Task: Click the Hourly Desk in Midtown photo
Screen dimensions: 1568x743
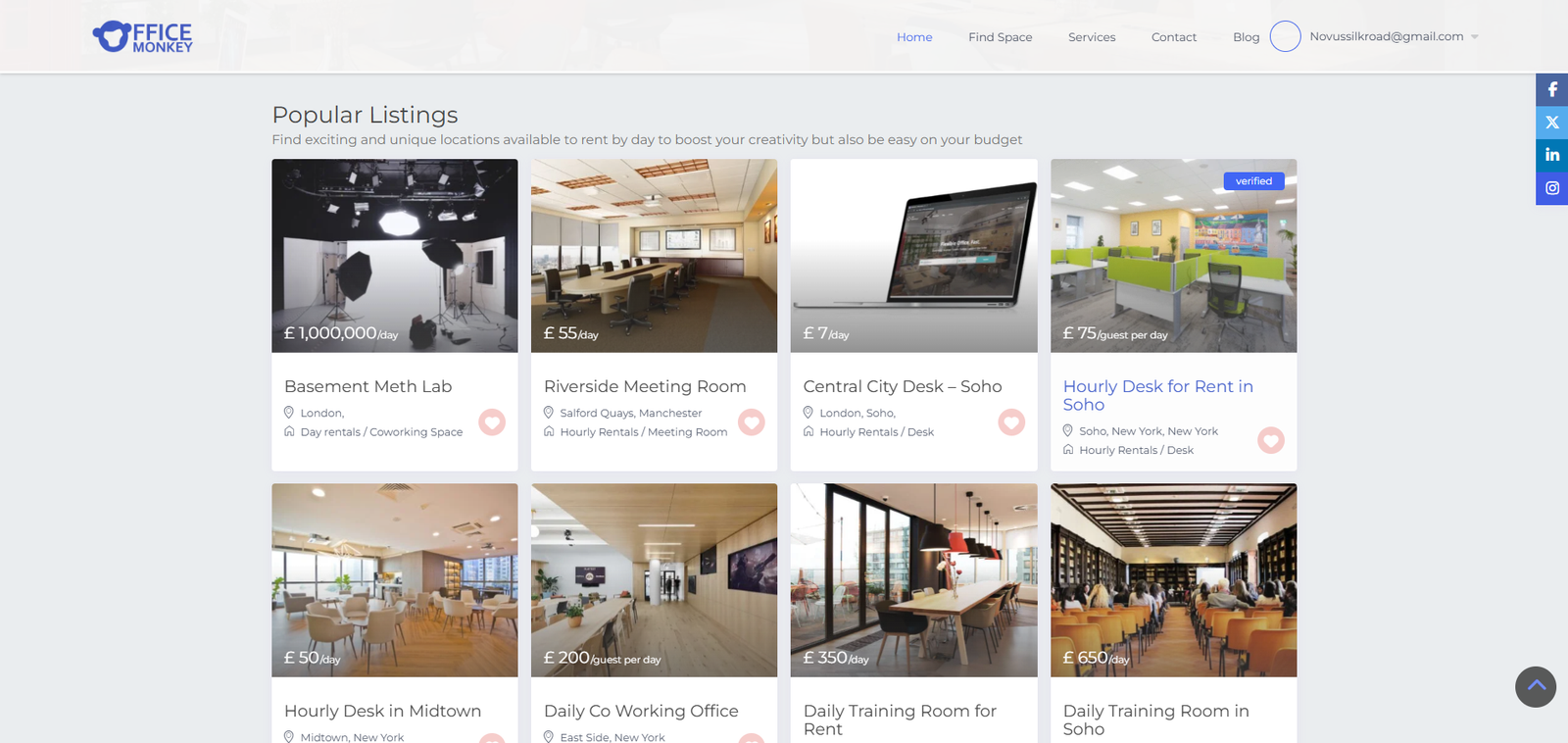Action: click(394, 579)
